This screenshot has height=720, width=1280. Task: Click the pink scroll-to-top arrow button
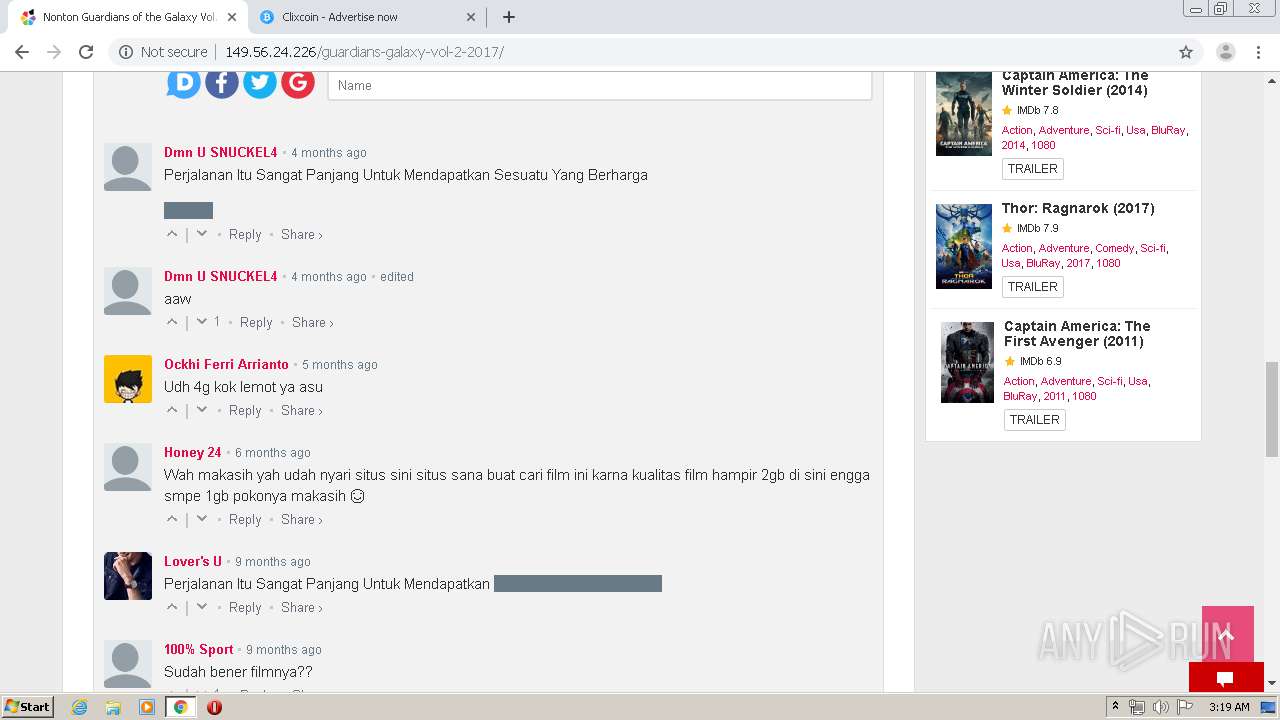click(x=1227, y=634)
